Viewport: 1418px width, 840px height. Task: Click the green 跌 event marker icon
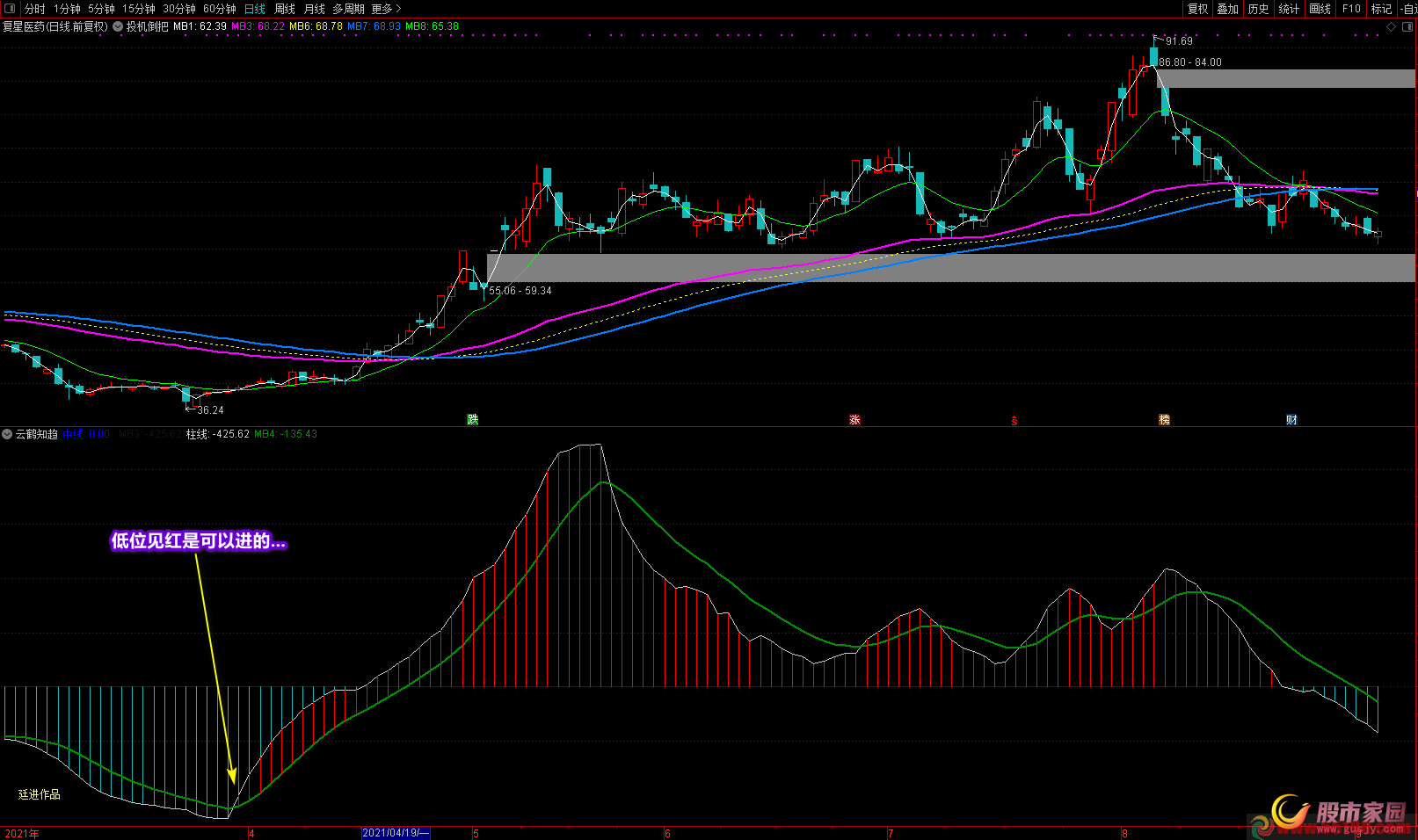(x=473, y=420)
